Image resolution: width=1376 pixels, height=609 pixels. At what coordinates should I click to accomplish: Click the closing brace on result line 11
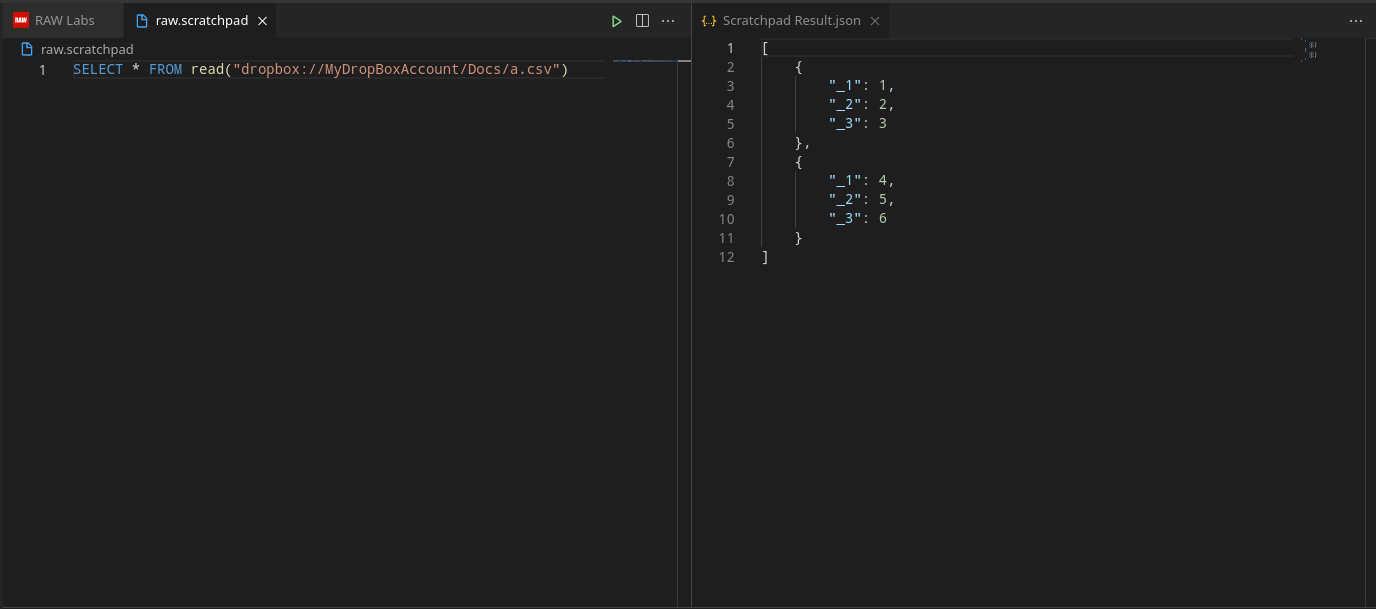[799, 238]
